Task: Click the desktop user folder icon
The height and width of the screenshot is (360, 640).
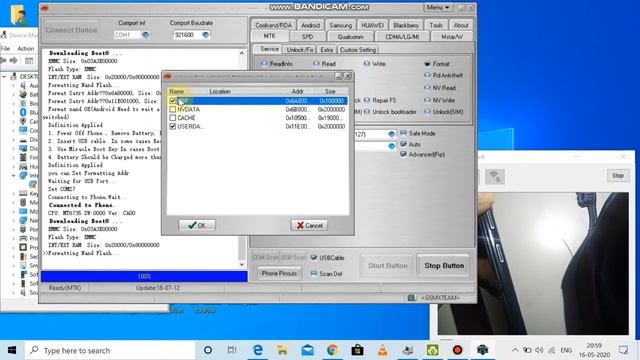Action: coord(18,15)
